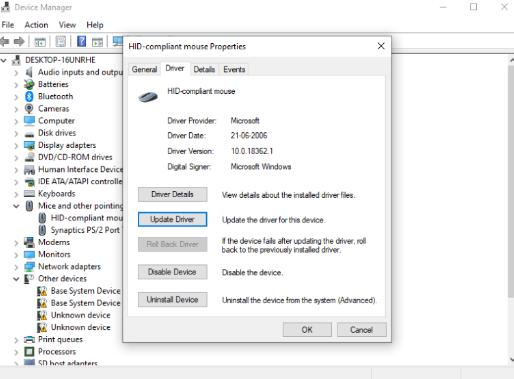Expand the Print queues node chevron
The width and height of the screenshot is (514, 379).
[16, 340]
